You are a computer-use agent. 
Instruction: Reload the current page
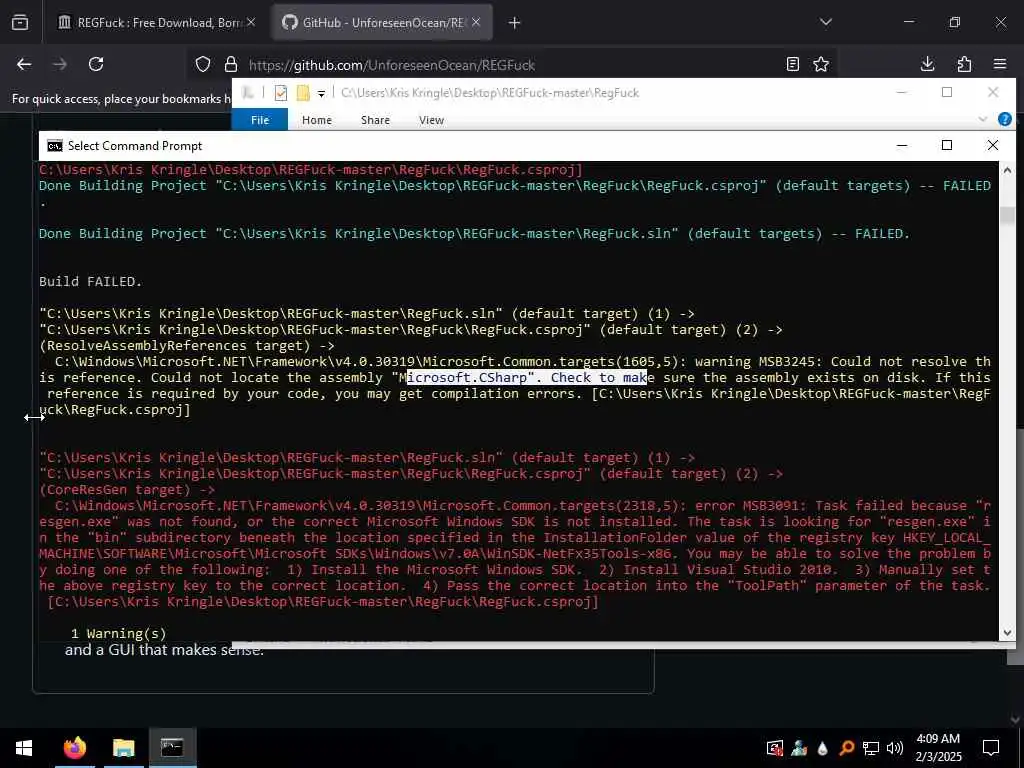96,64
